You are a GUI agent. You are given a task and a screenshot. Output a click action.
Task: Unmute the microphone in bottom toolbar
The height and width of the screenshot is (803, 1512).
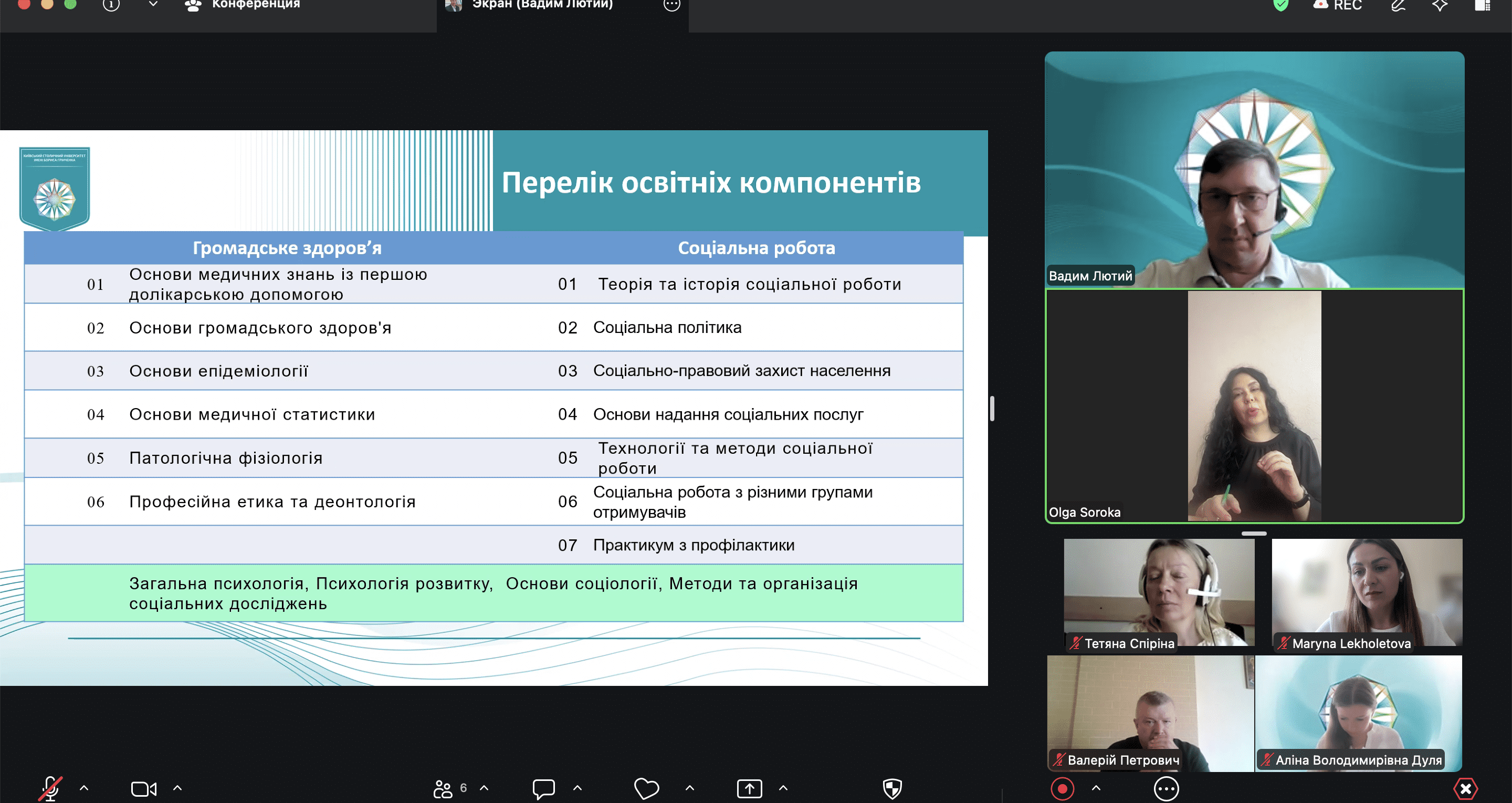point(50,788)
